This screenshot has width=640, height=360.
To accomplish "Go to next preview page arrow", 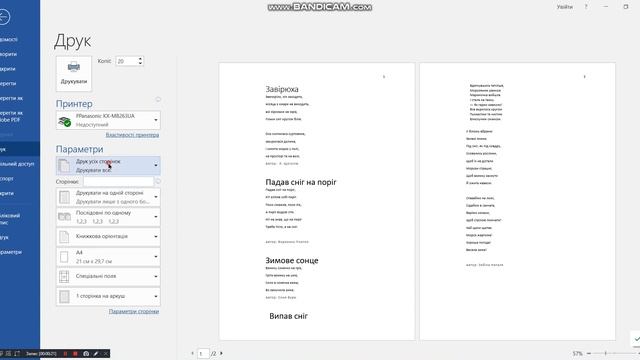I will coord(222,353).
